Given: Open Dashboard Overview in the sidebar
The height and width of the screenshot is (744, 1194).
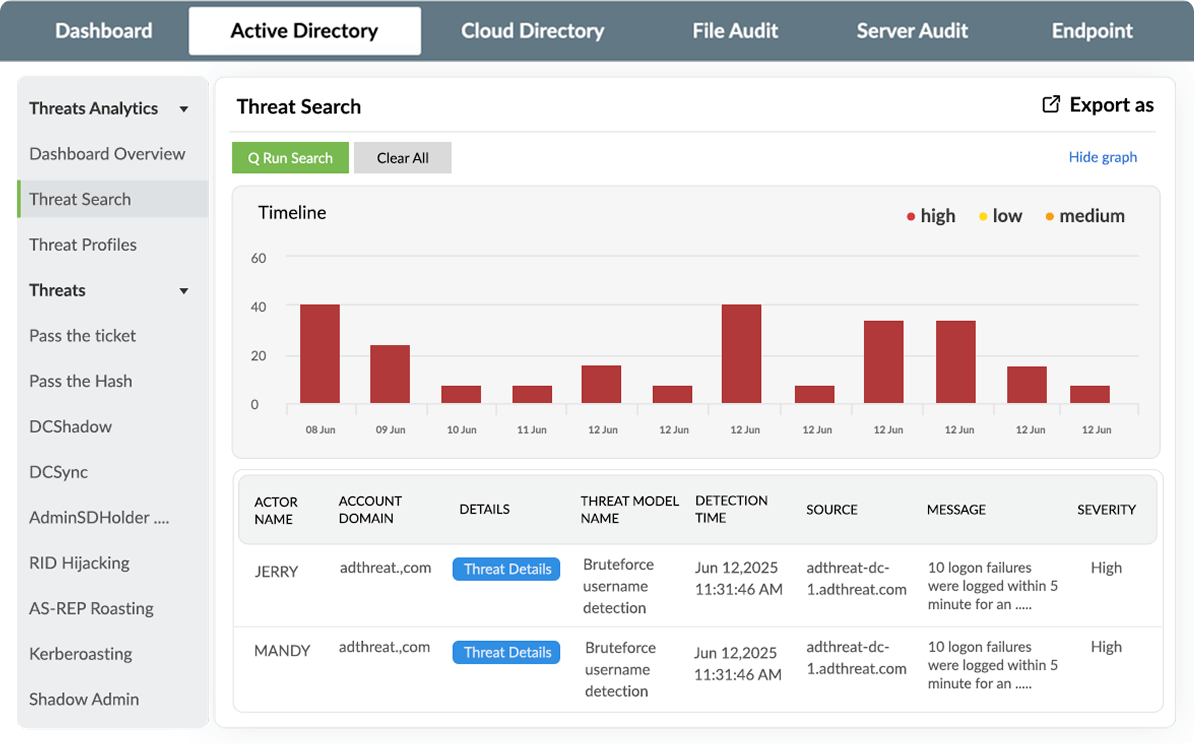Looking at the screenshot, I should click(107, 154).
